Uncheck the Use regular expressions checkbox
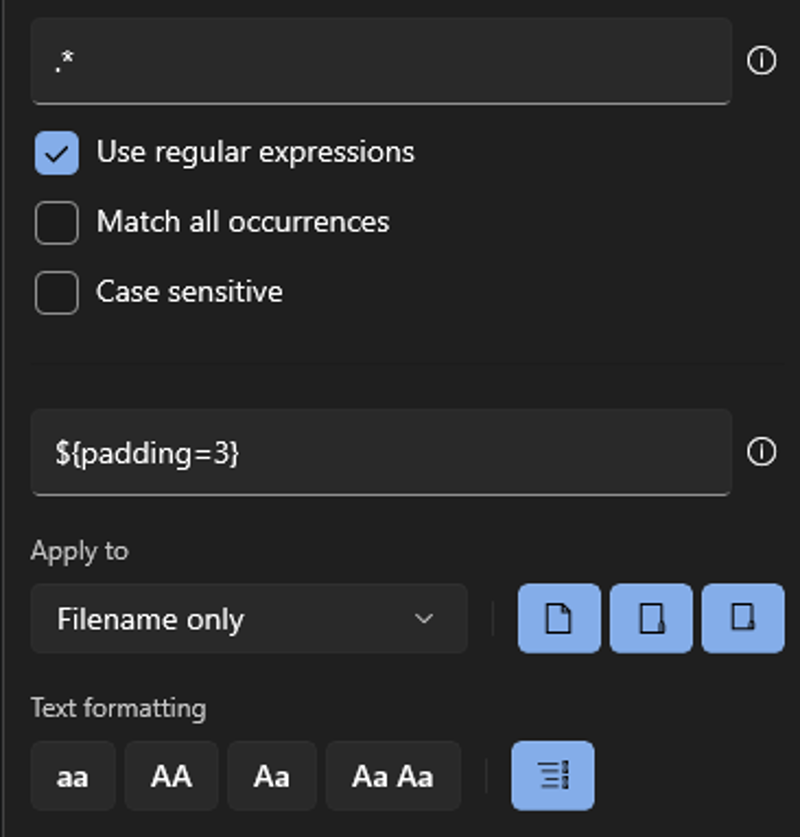 click(x=57, y=153)
